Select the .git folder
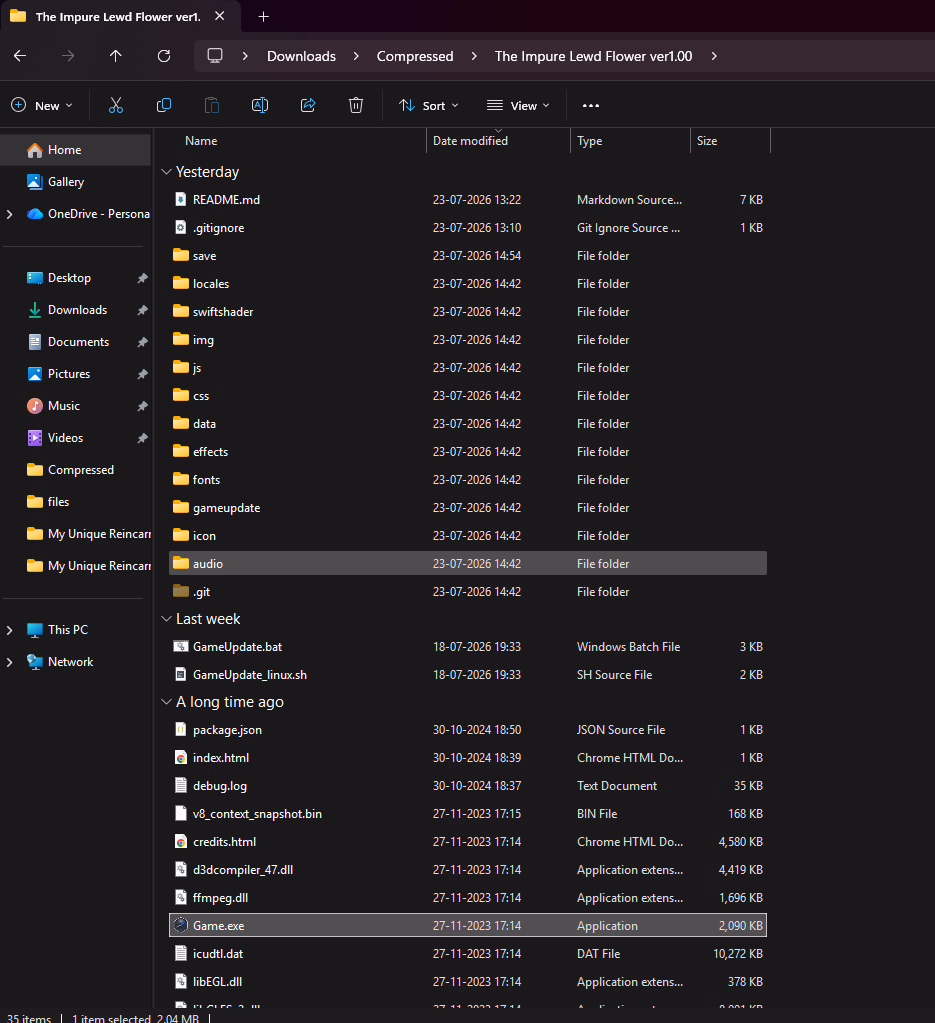935x1023 pixels. (x=468, y=592)
